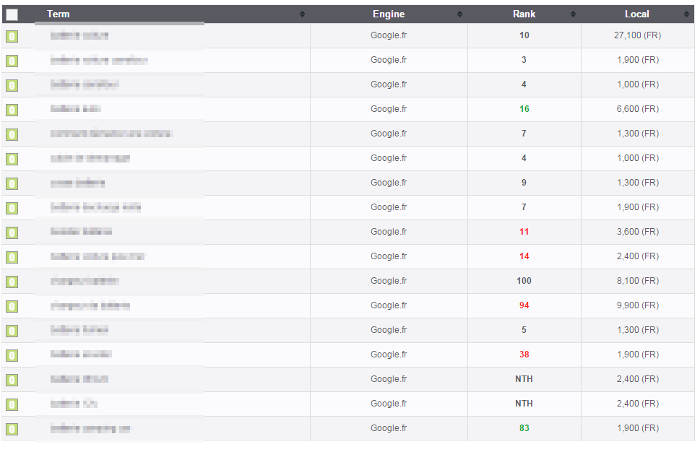The image size is (700, 452).
Task: Toggle the select-all checkbox in header
Action: [12, 15]
